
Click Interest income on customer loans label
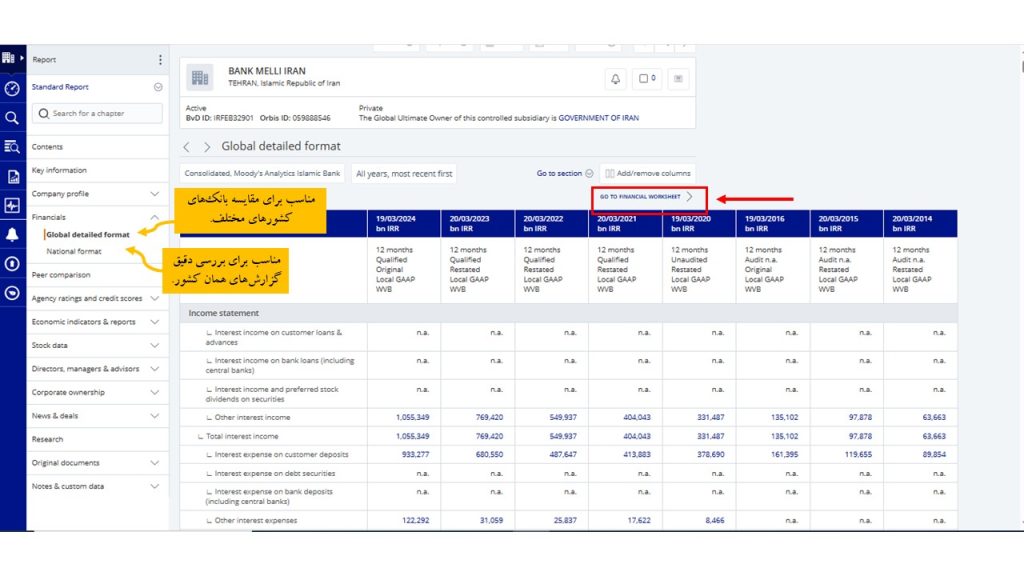(x=274, y=338)
